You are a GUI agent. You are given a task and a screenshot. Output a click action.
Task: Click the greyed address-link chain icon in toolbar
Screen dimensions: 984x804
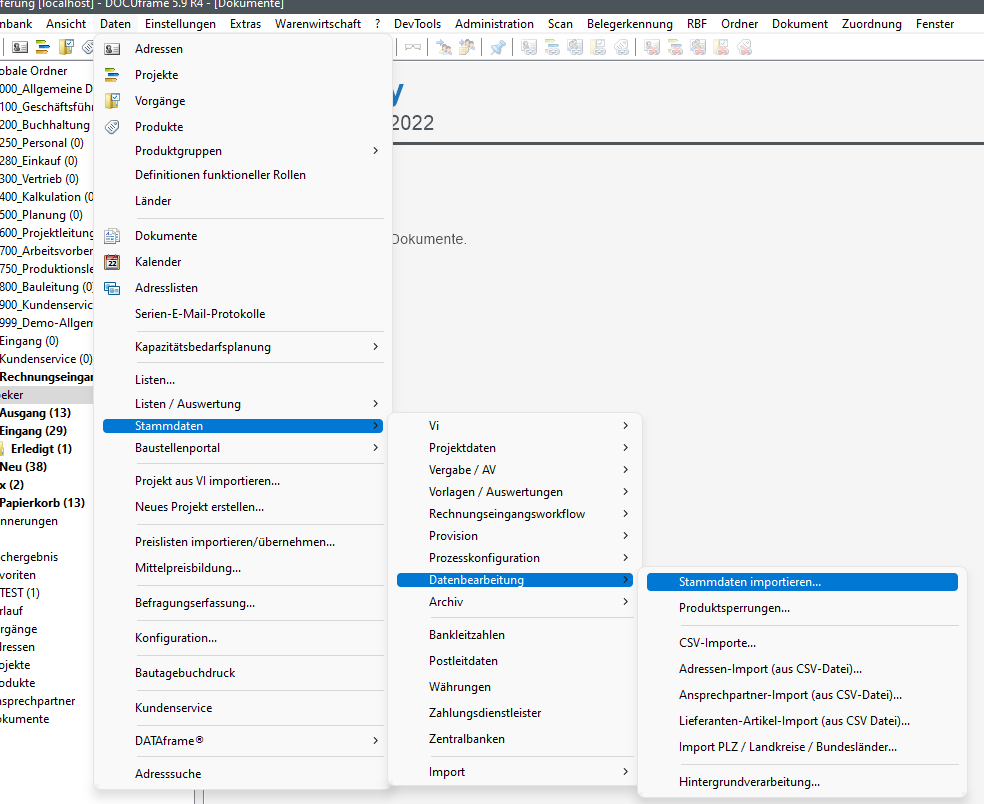tap(529, 47)
